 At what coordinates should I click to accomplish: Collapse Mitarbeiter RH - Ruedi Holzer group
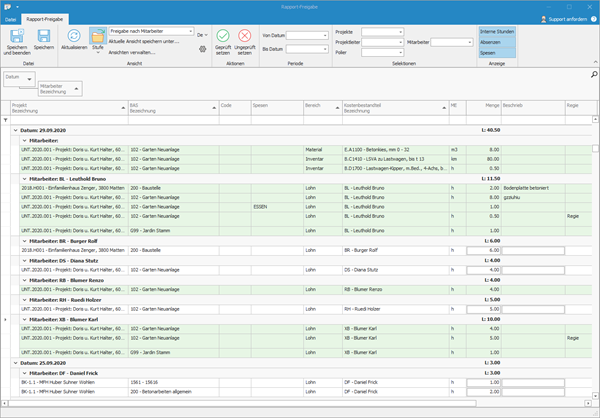click(x=24, y=300)
